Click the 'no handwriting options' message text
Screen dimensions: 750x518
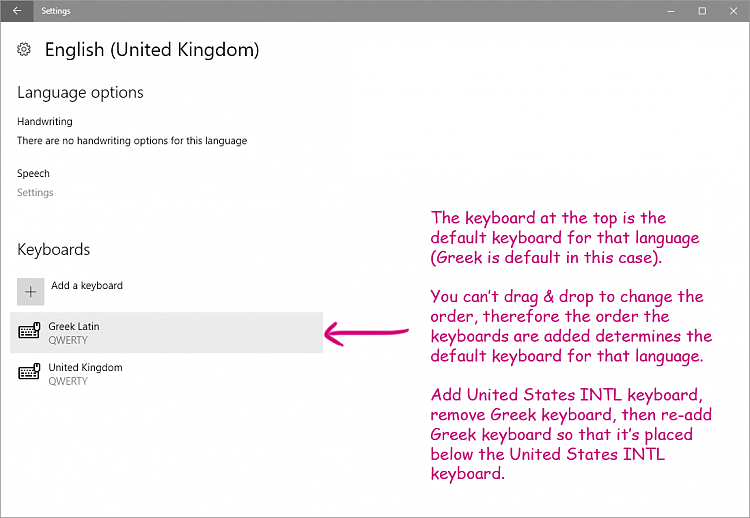click(x=132, y=141)
